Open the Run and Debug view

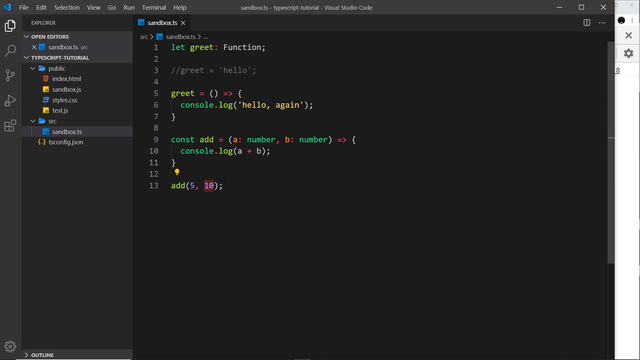coord(10,100)
